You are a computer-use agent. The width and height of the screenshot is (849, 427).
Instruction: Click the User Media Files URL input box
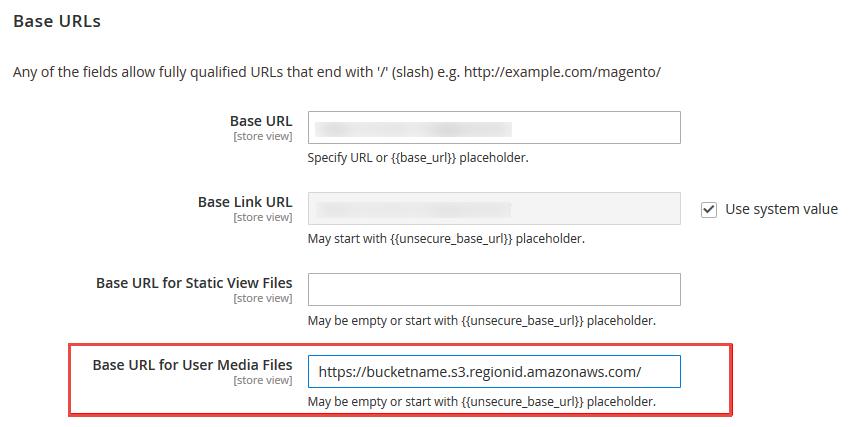[494, 371]
